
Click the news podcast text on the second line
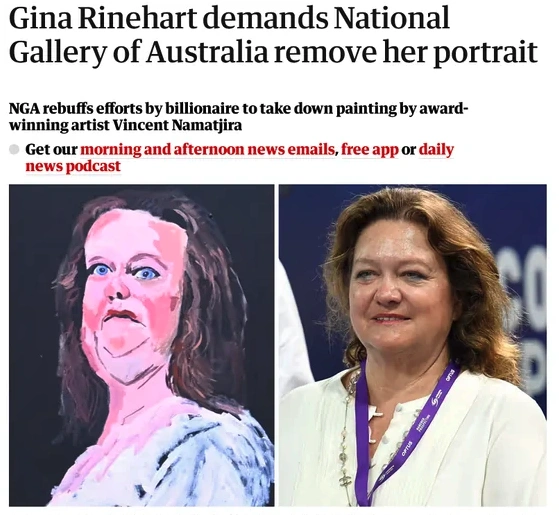(73, 166)
